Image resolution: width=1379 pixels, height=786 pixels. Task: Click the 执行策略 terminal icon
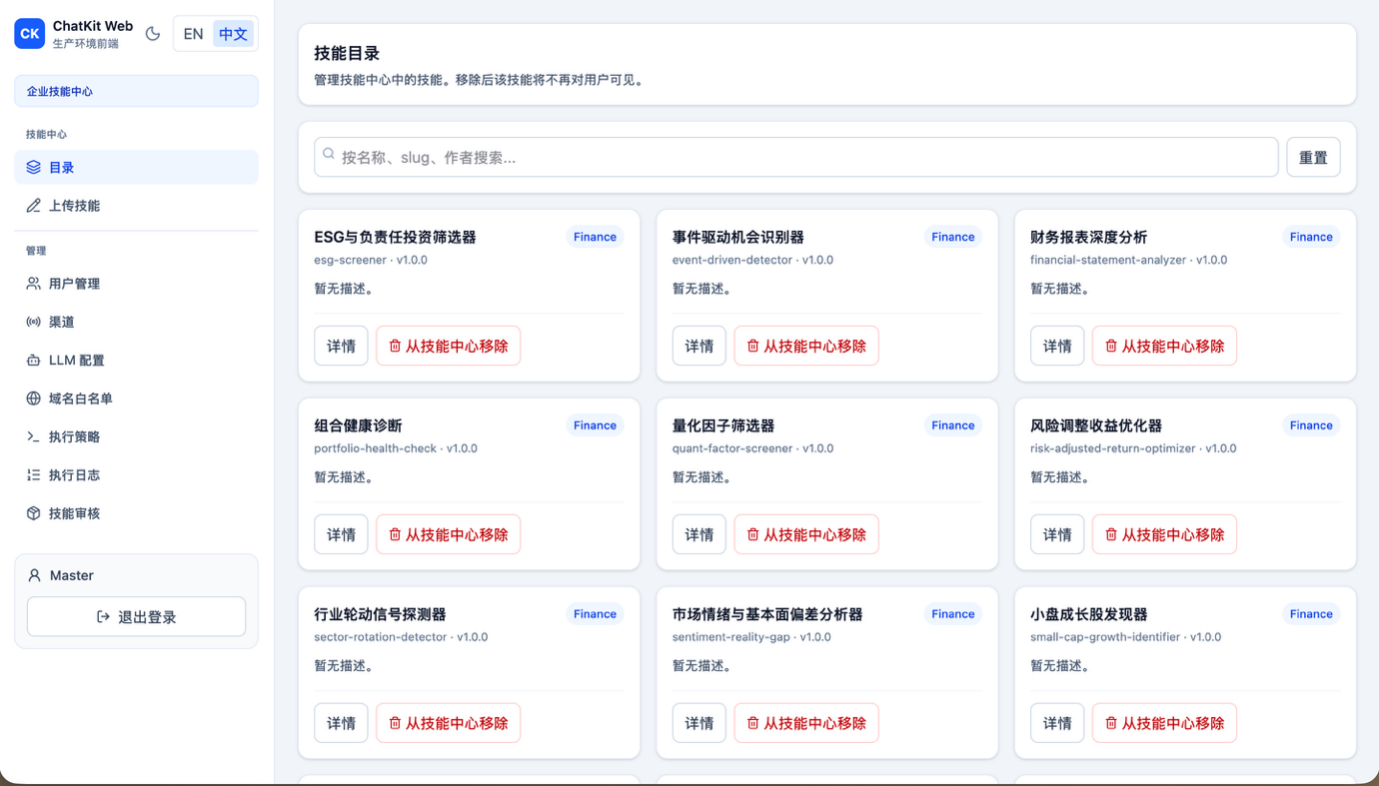click(34, 437)
